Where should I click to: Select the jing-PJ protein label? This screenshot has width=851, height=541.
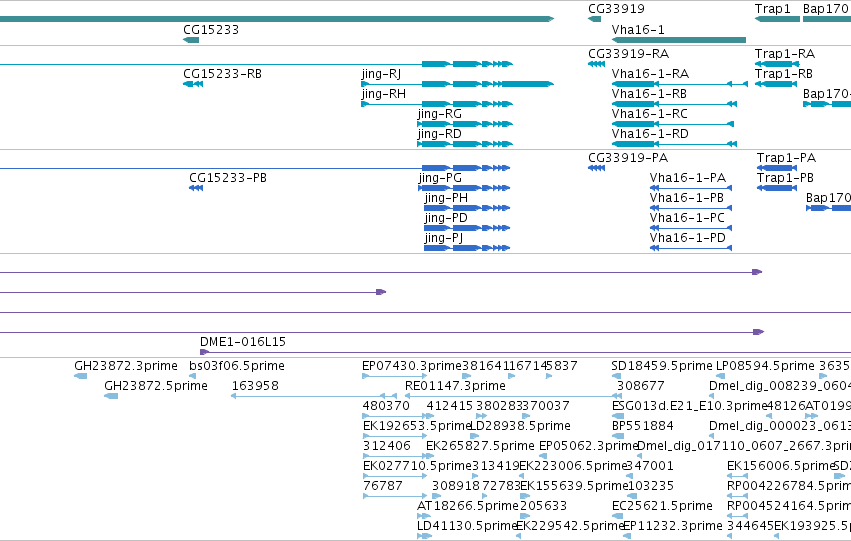click(444, 238)
